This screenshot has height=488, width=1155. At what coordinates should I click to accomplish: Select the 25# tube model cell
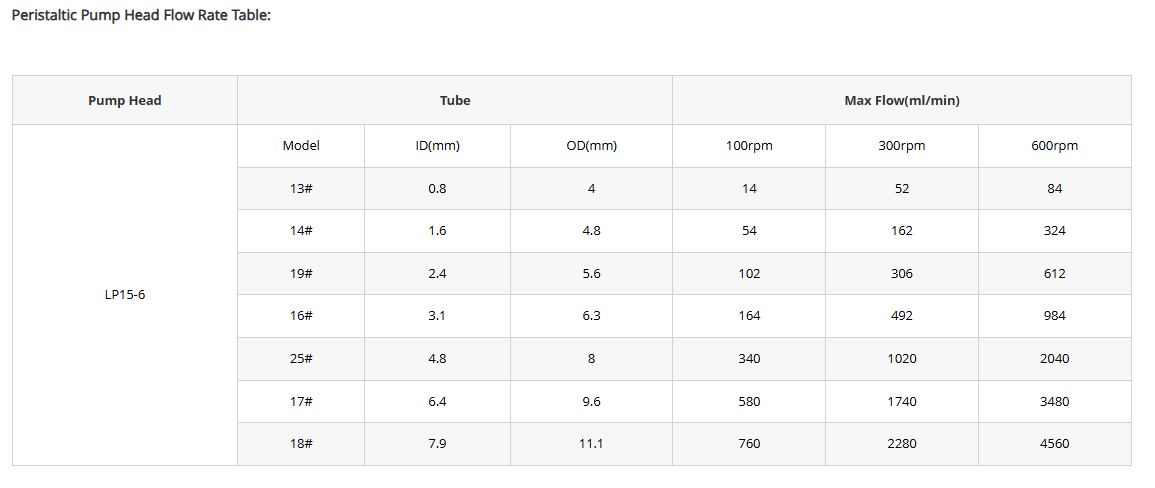click(301, 359)
